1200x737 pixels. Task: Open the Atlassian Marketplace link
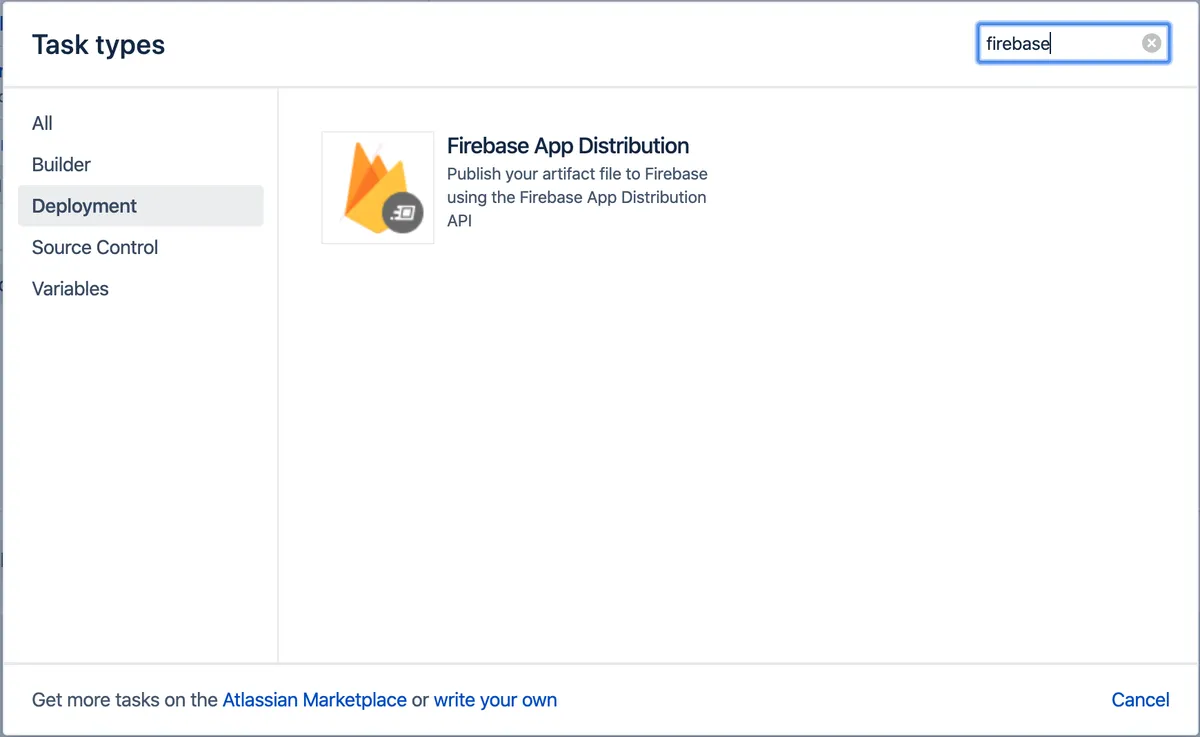tap(314, 700)
